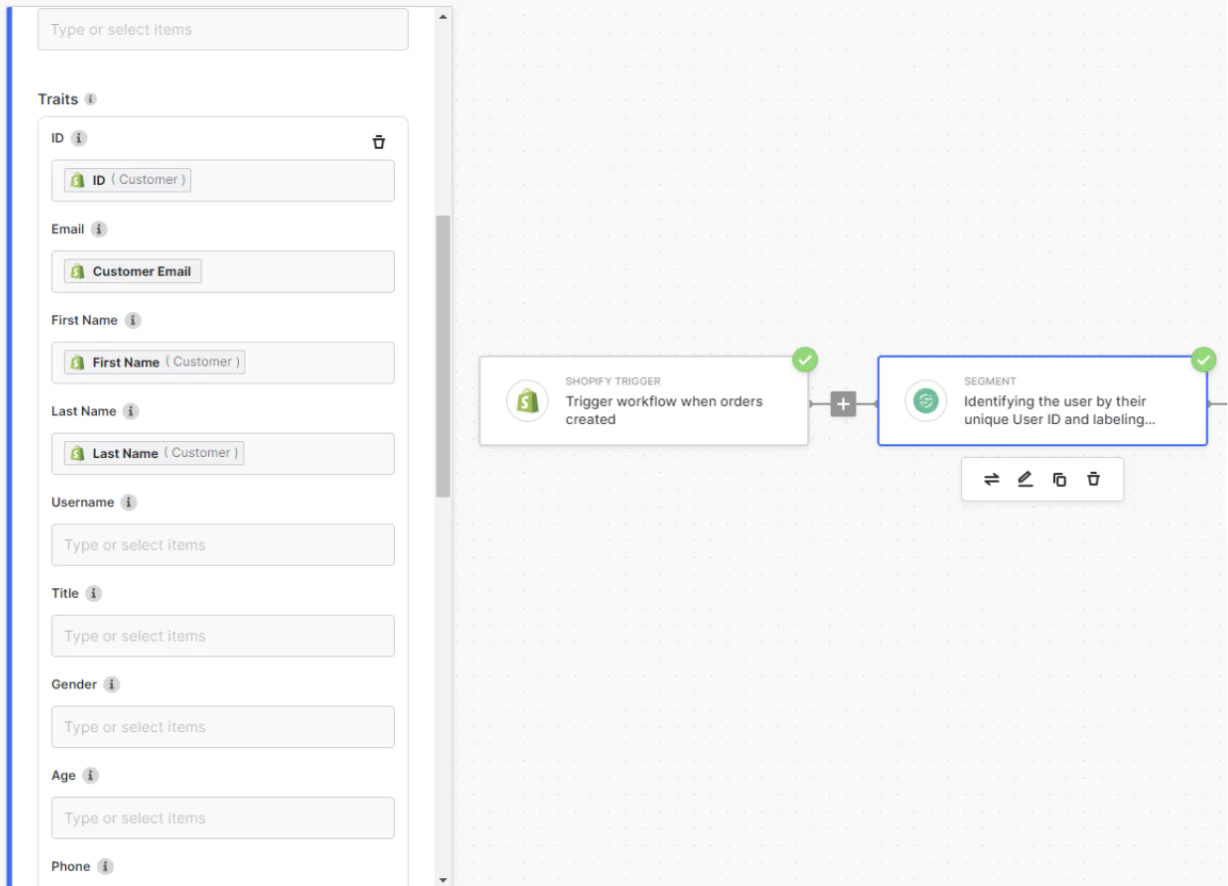
Task: Click the scroll down arrow of panel scrollbar
Action: [443, 879]
